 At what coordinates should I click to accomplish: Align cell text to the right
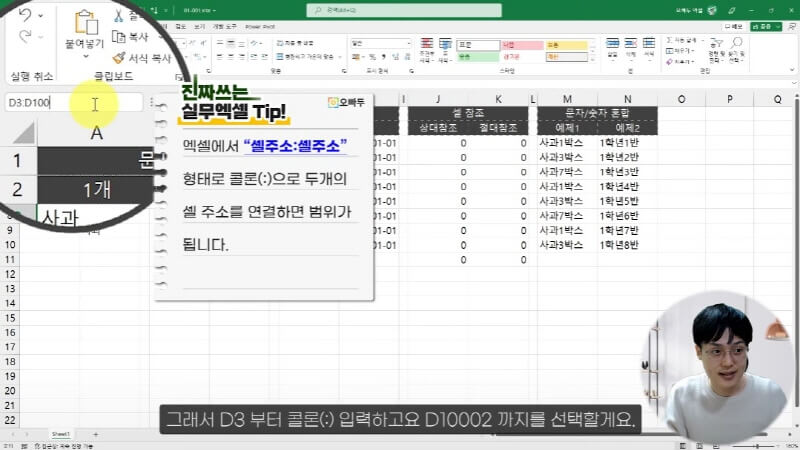(x=242, y=57)
